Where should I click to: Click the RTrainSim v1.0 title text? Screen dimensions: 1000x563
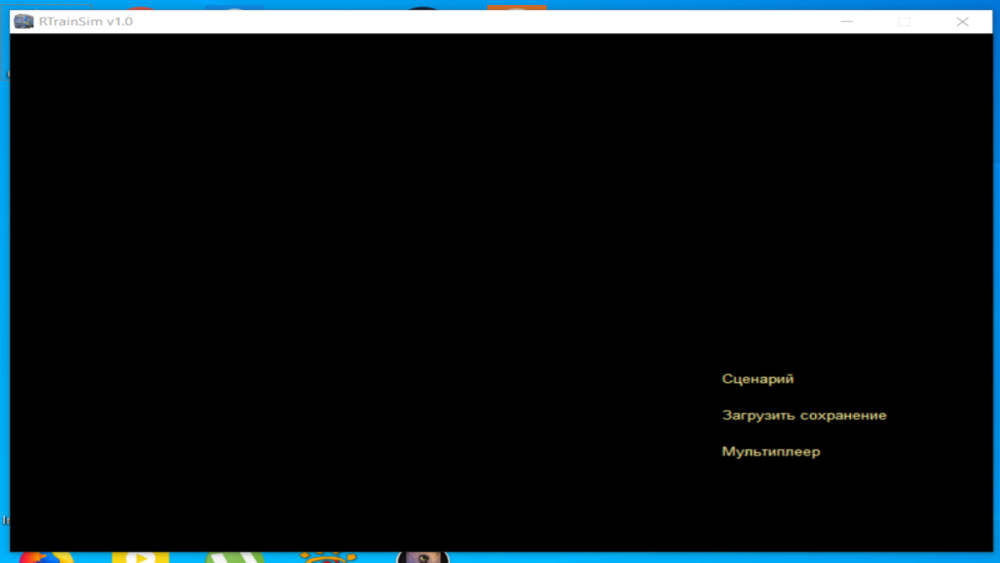pyautogui.click(x=85, y=21)
